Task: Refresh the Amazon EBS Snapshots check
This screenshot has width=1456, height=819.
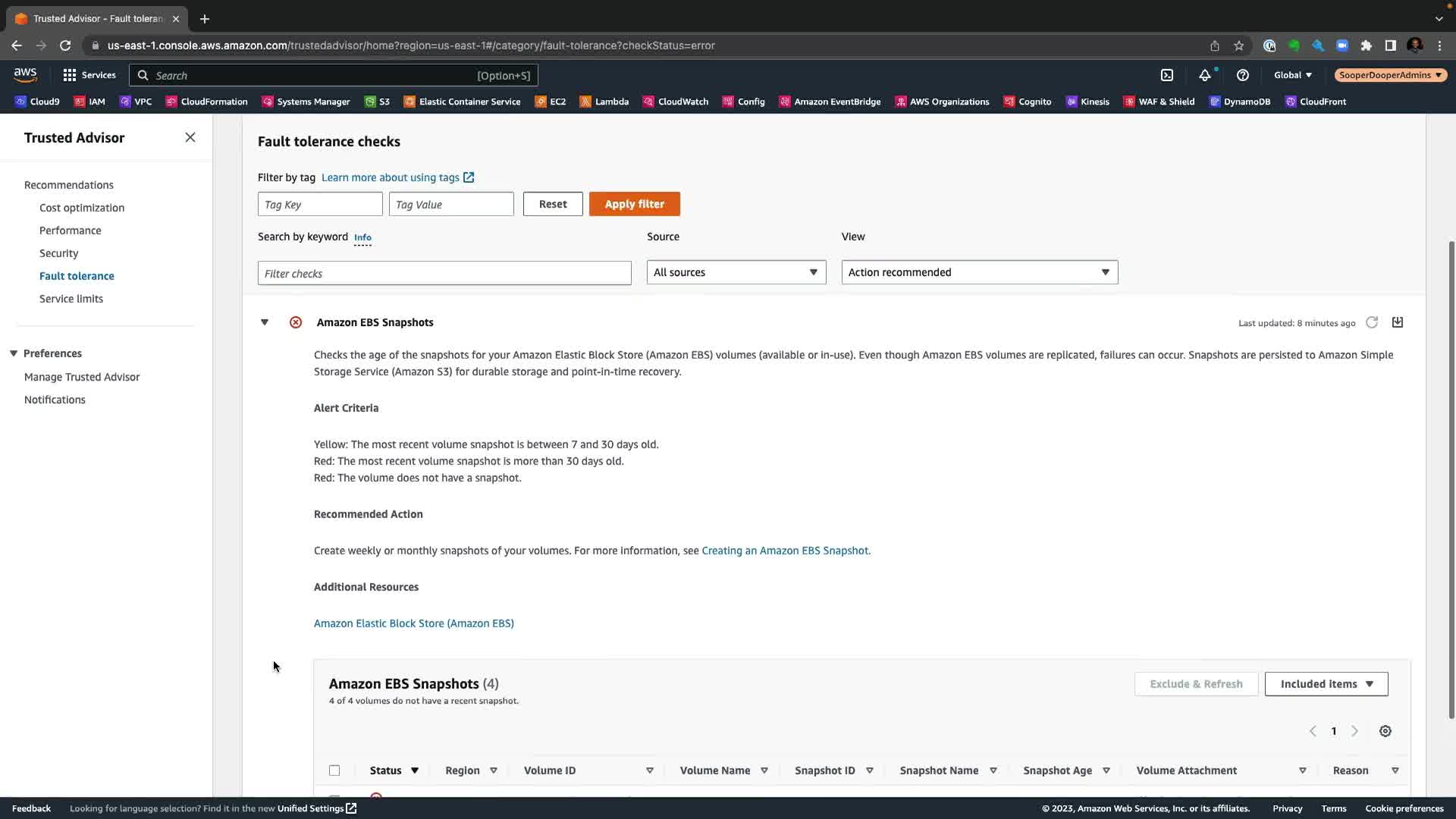Action: click(1372, 322)
